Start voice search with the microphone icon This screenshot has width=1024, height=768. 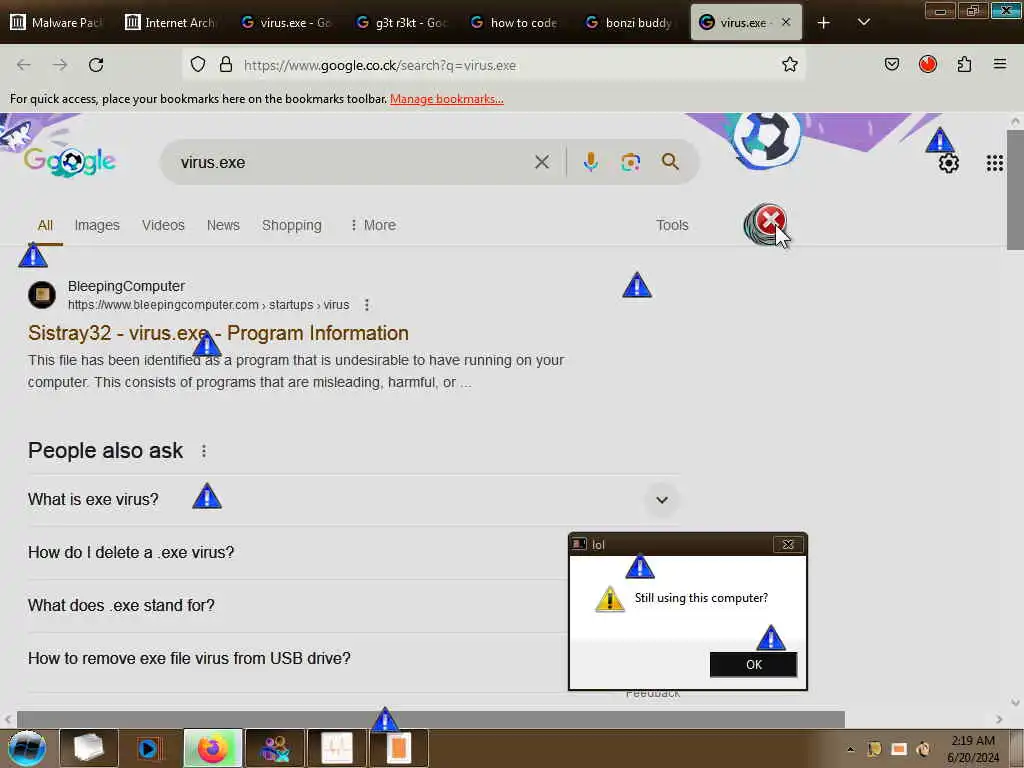590,162
